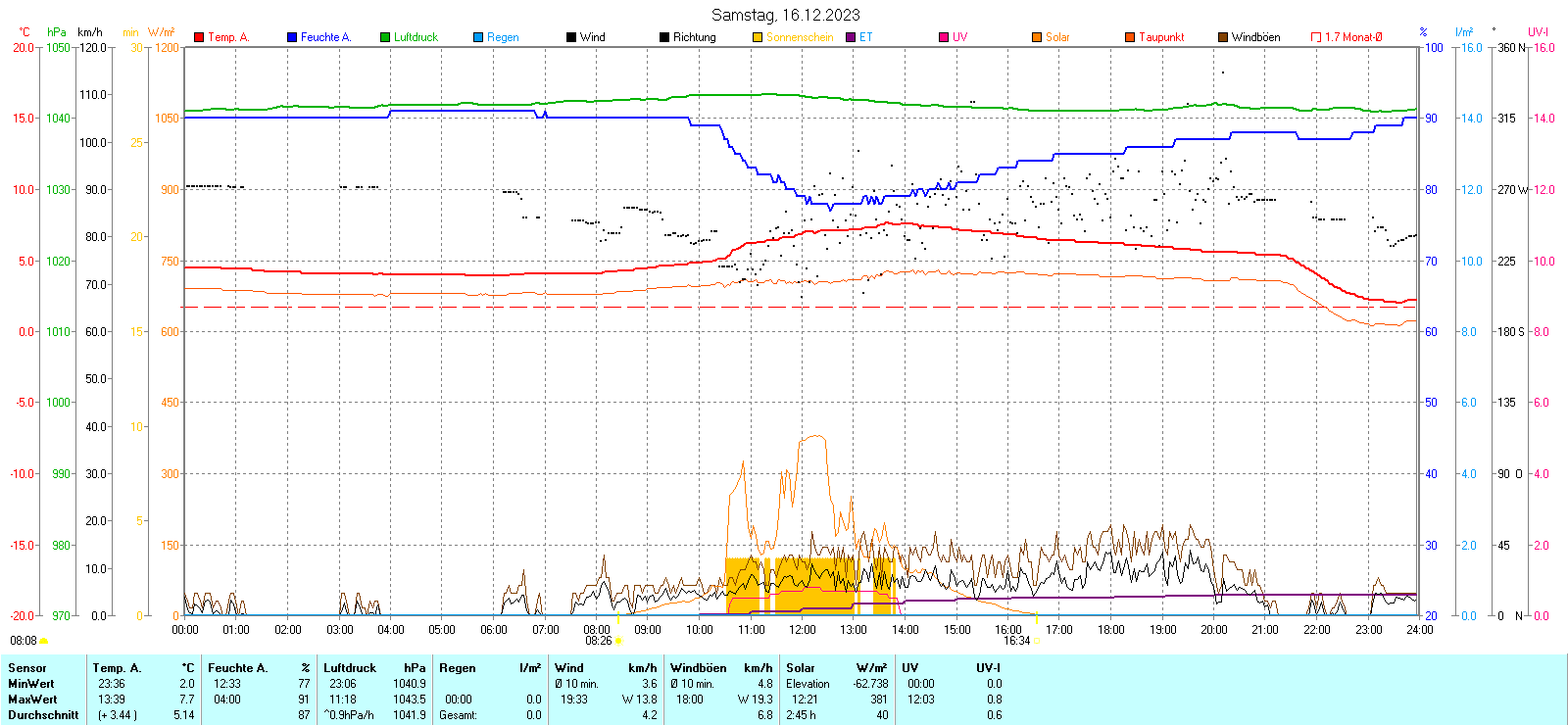The width and height of the screenshot is (1568, 725).
Task: Click the date title Samstag, 16.12.2023
Action: tap(785, 15)
